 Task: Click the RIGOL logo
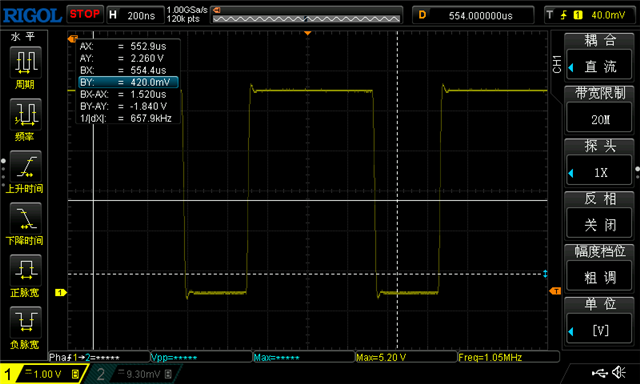(32, 16)
